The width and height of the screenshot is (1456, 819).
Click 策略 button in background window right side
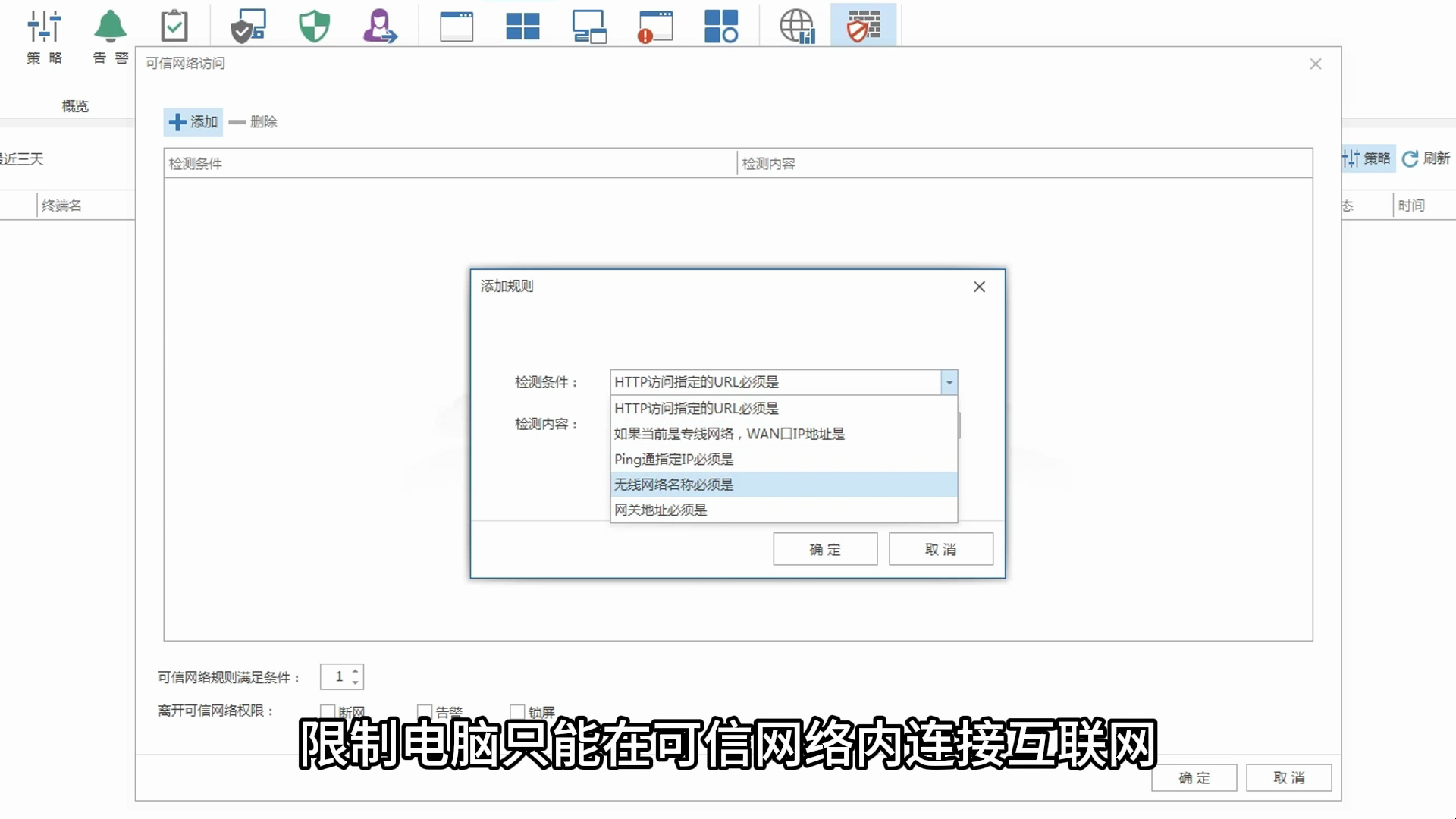pyautogui.click(x=1367, y=158)
